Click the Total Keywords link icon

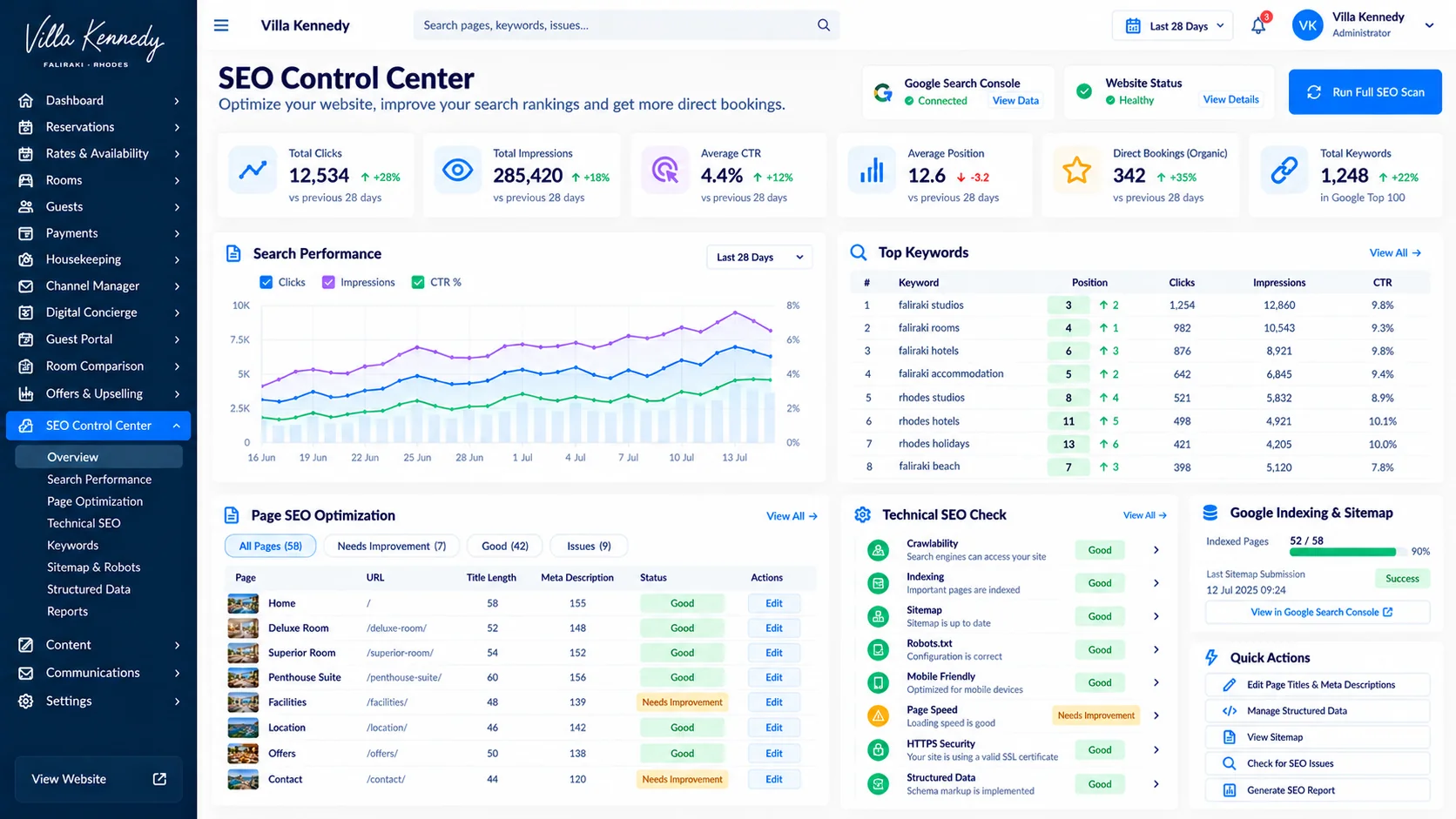point(1284,170)
